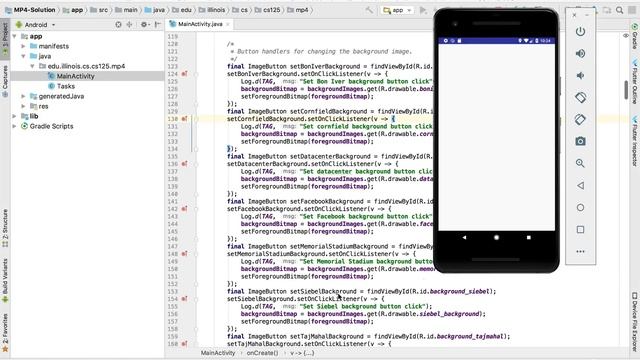
Task: Collapse the app module tree node
Action: pyautogui.click(x=15, y=36)
